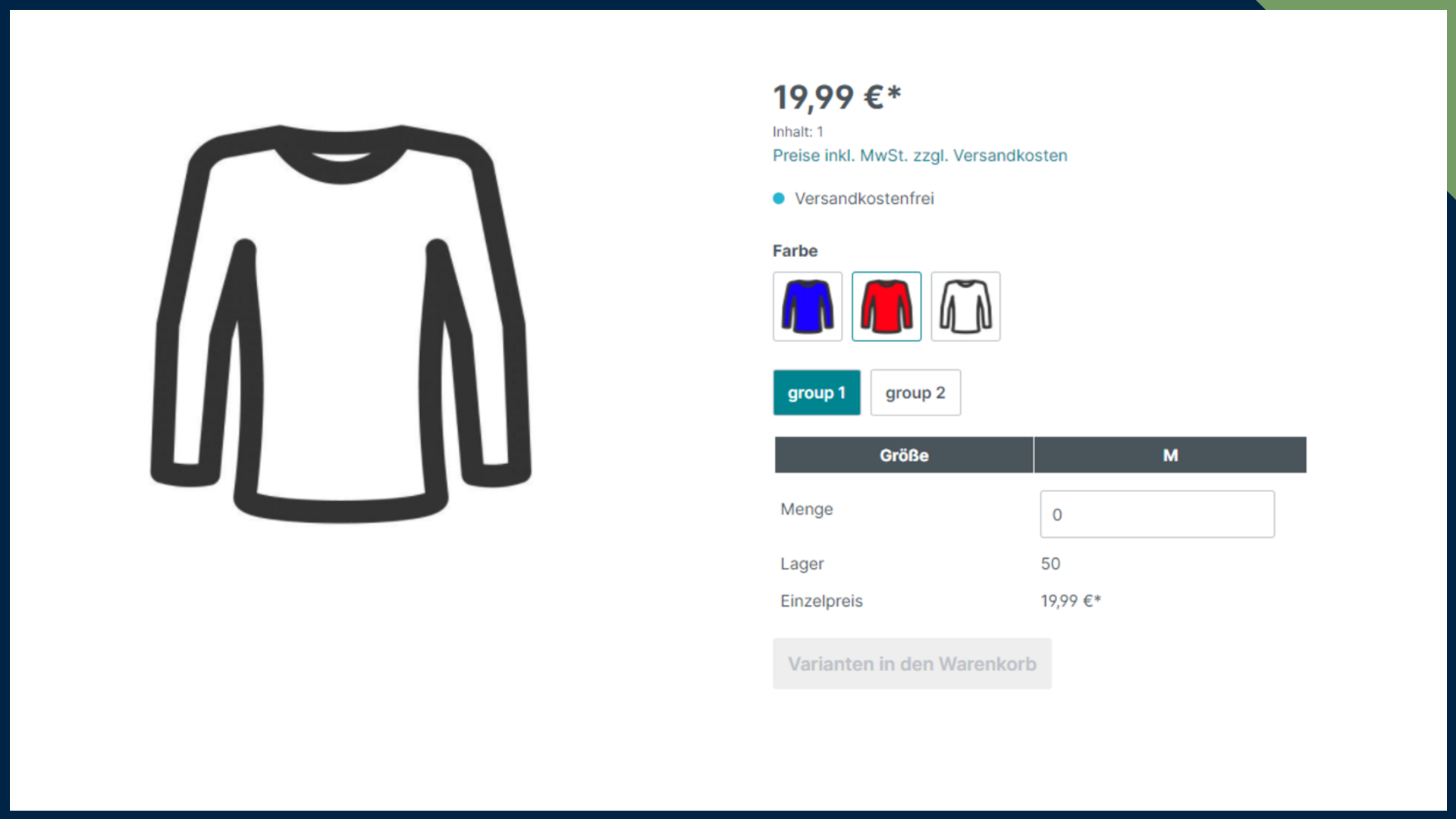Click the blue Versandkostenfrei status dot
This screenshot has width=1456, height=819.
tap(779, 199)
